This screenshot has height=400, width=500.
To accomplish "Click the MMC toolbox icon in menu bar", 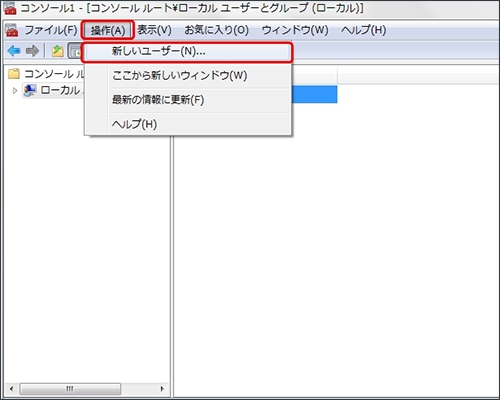I will pyautogui.click(x=12, y=30).
